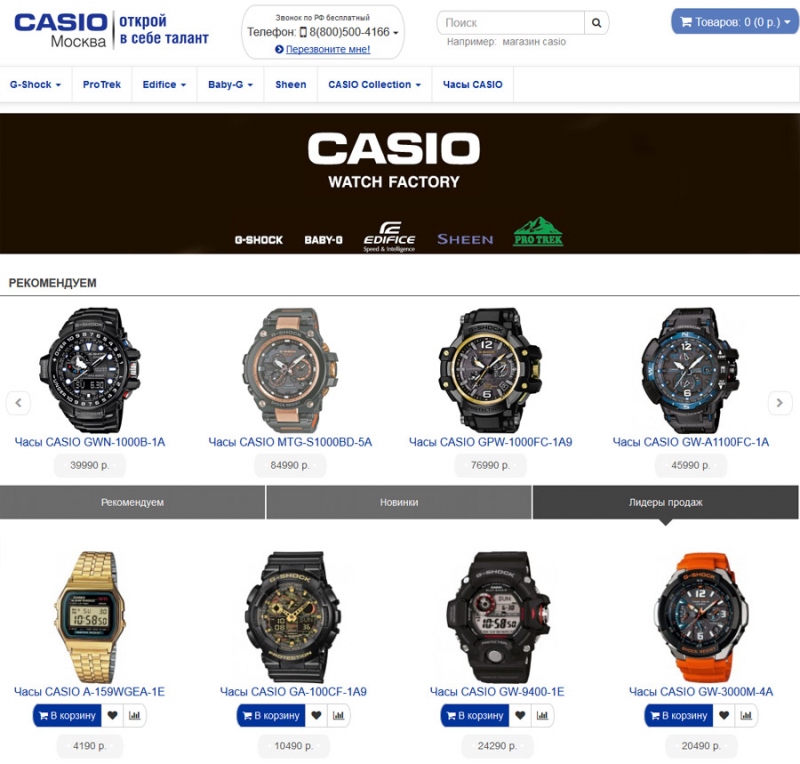This screenshot has width=800, height=764.
Task: Show next recommended watches arrow
Action: point(780,403)
